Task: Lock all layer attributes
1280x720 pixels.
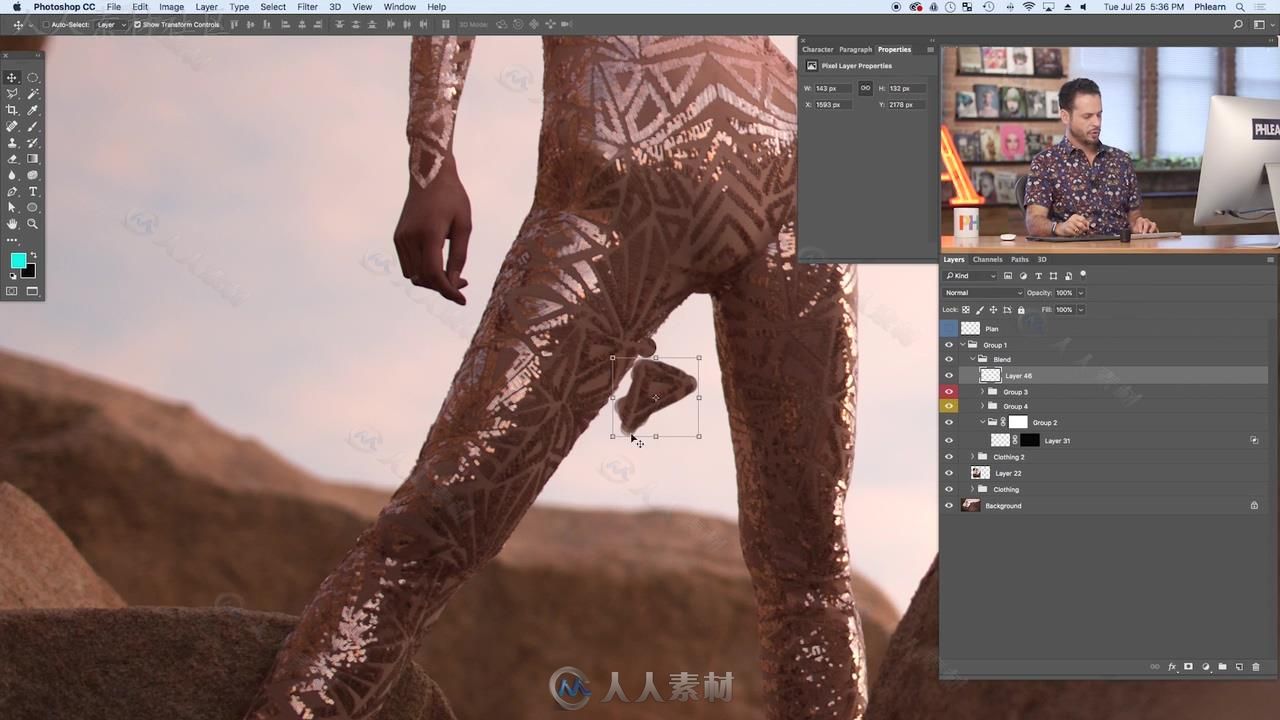Action: pos(1021,310)
